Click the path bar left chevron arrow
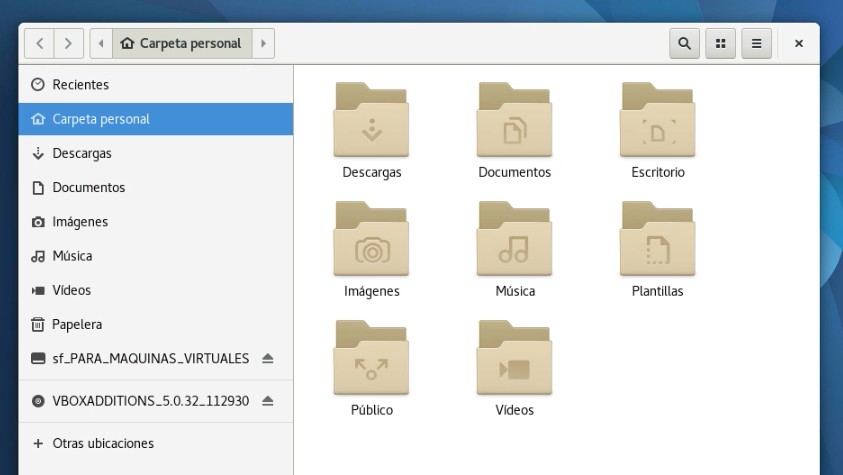 101,44
